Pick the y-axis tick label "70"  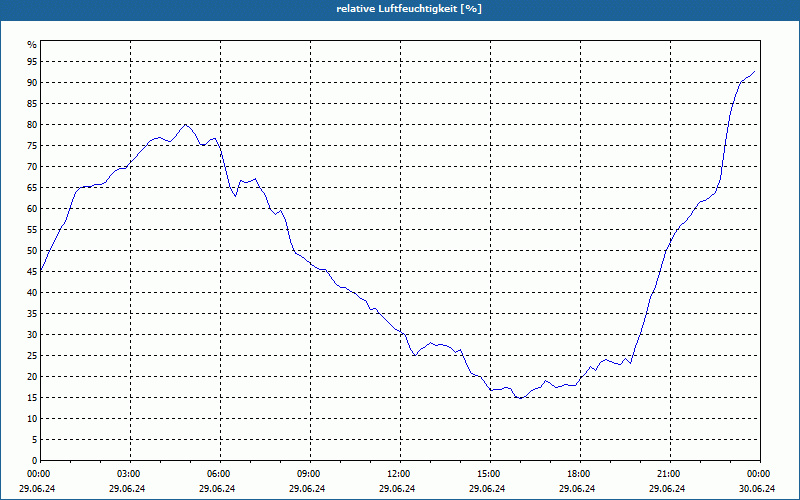32,166
